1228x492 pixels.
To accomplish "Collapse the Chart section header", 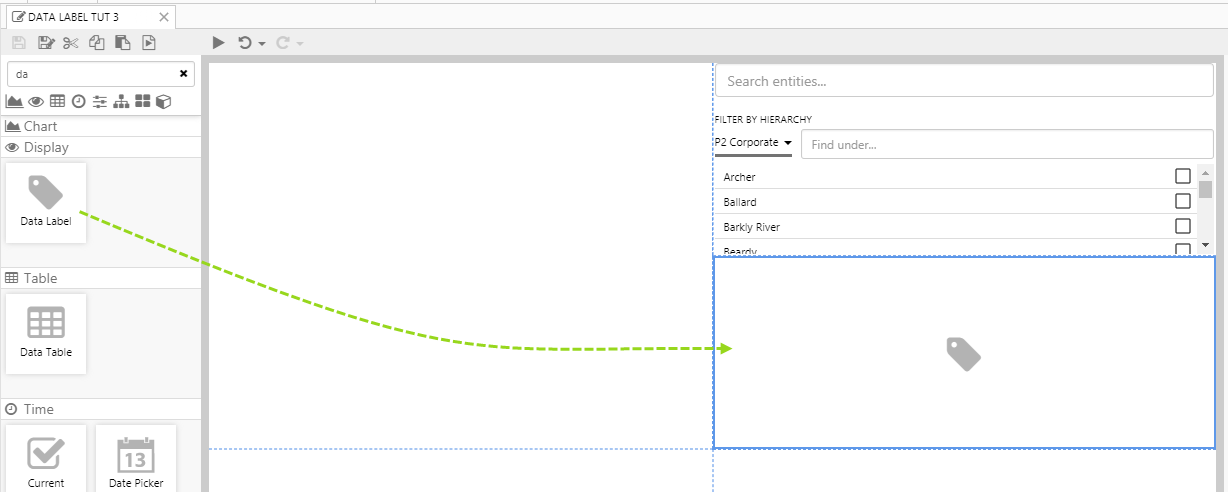I will tap(100, 126).
